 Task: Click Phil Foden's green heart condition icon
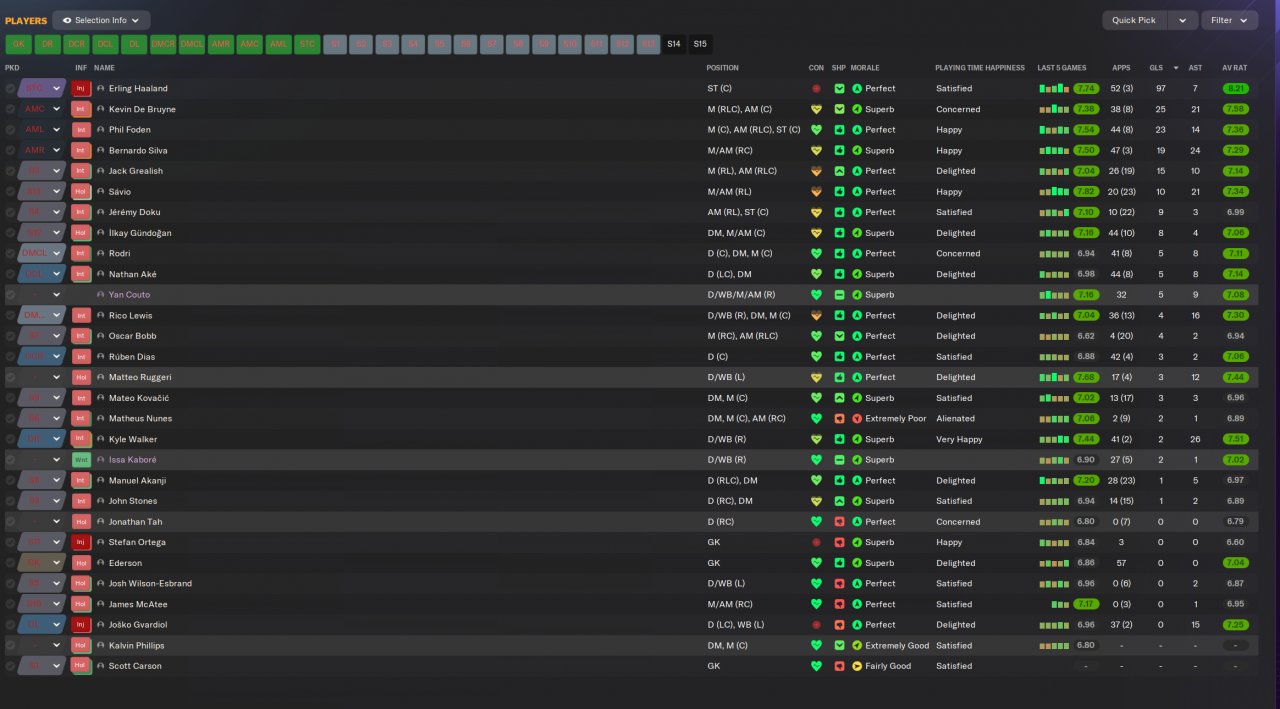click(x=816, y=130)
